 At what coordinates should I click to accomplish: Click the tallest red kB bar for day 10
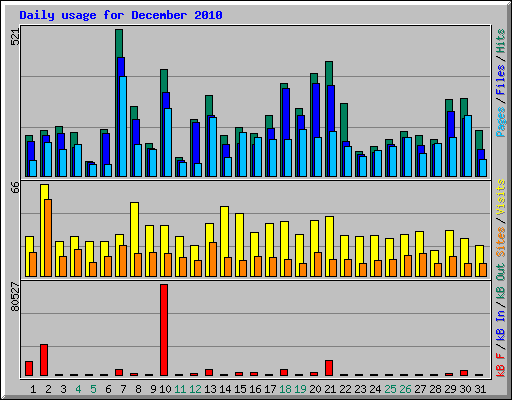[x=164, y=330]
